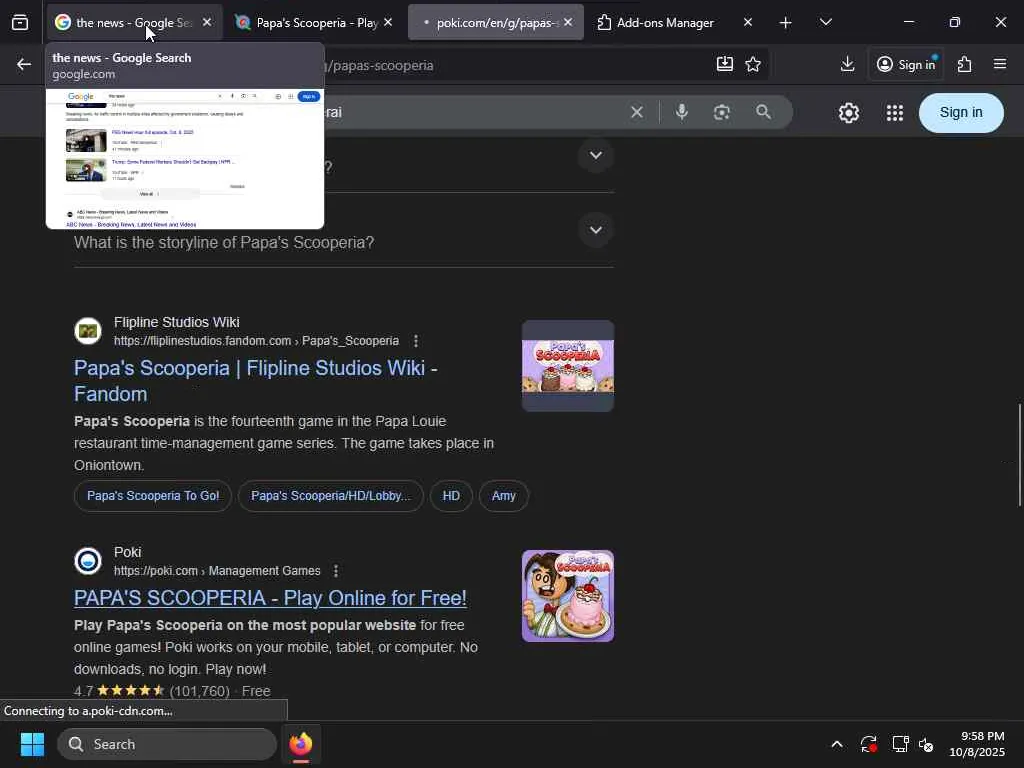
Task: Close the Papa's Scooperia tab
Action: point(388,22)
